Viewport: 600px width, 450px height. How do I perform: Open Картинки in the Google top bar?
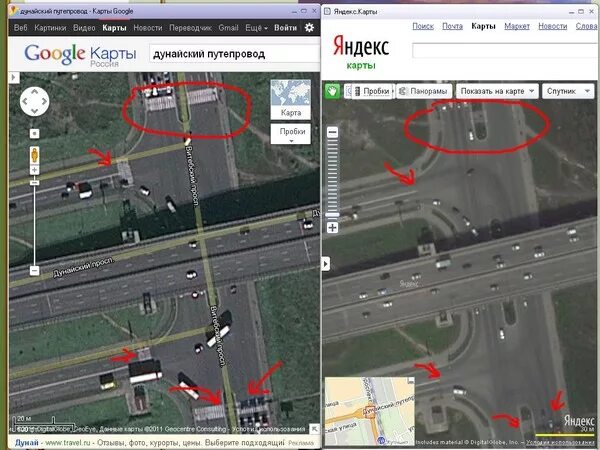tap(50, 28)
